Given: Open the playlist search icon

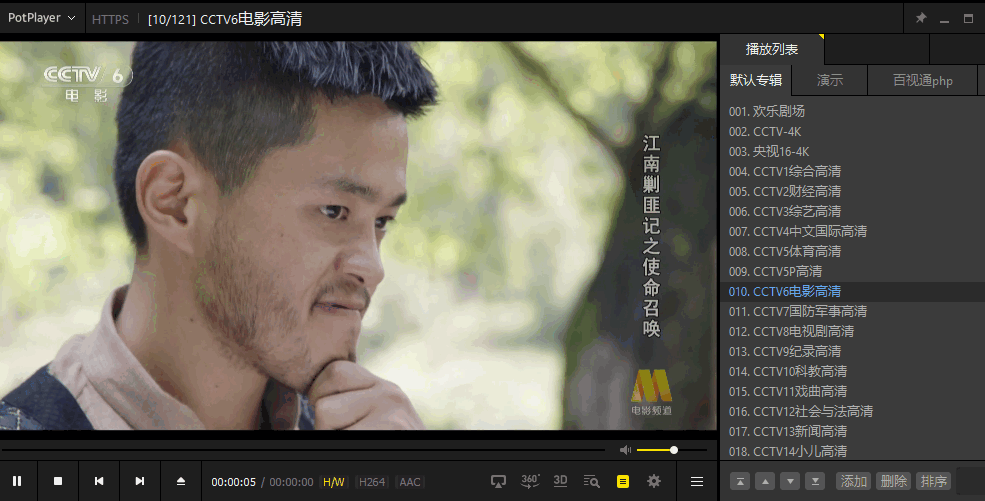Looking at the screenshot, I should [592, 481].
